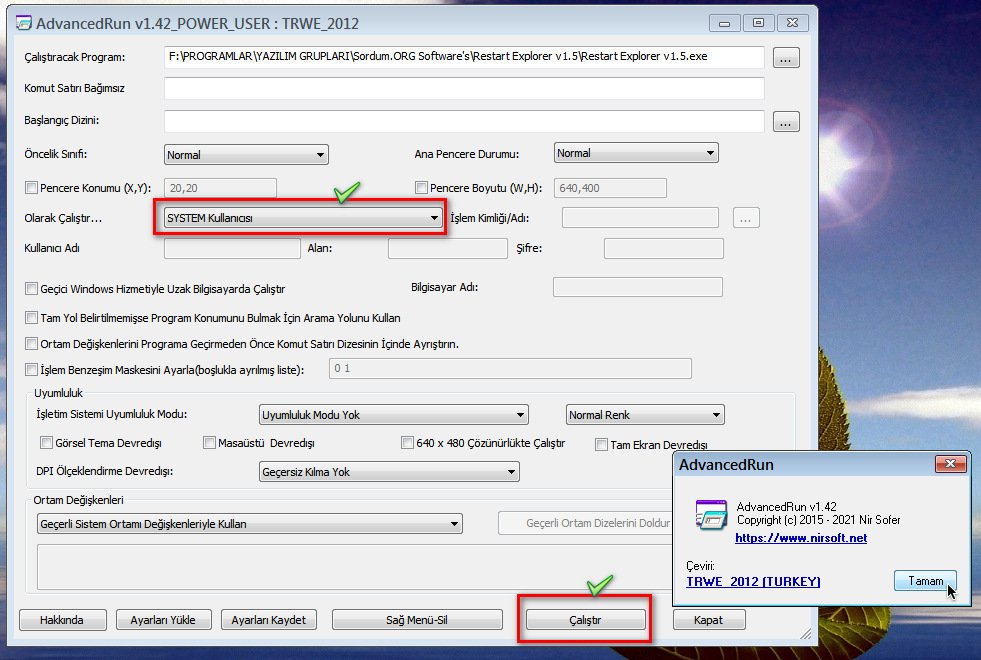Open the nirsoft.net link
The image size is (981, 660).
point(801,538)
